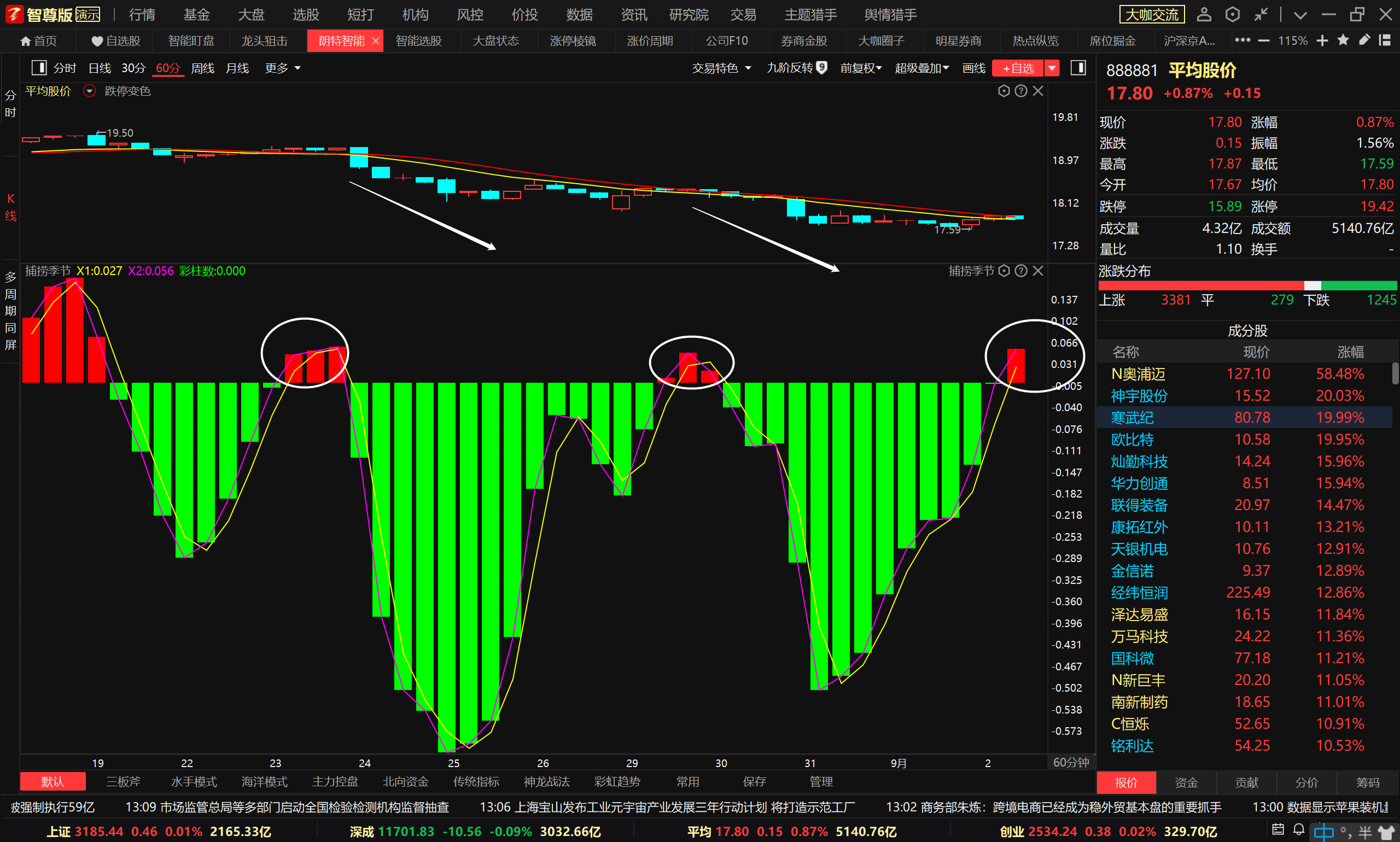Viewport: 1400px width, 842px height.
Task: Toggle right sidebar panel icon beside 自选
Action: 1078,68
